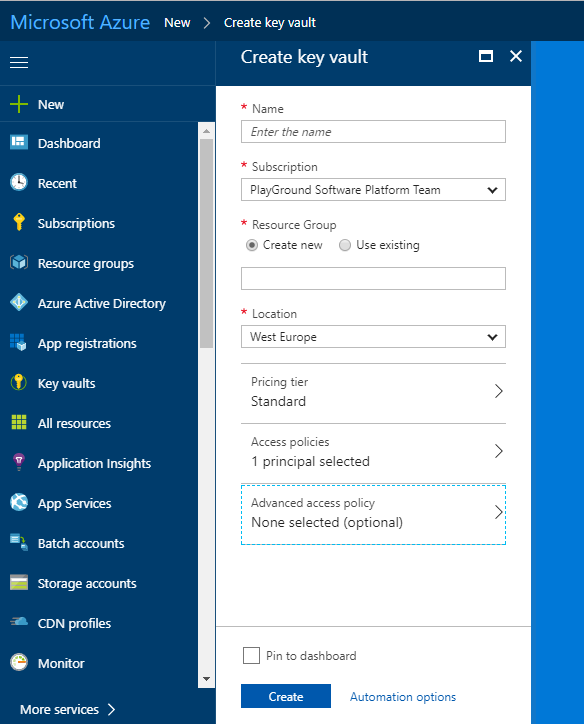
Task: Select the Use existing radio button
Action: click(x=345, y=245)
